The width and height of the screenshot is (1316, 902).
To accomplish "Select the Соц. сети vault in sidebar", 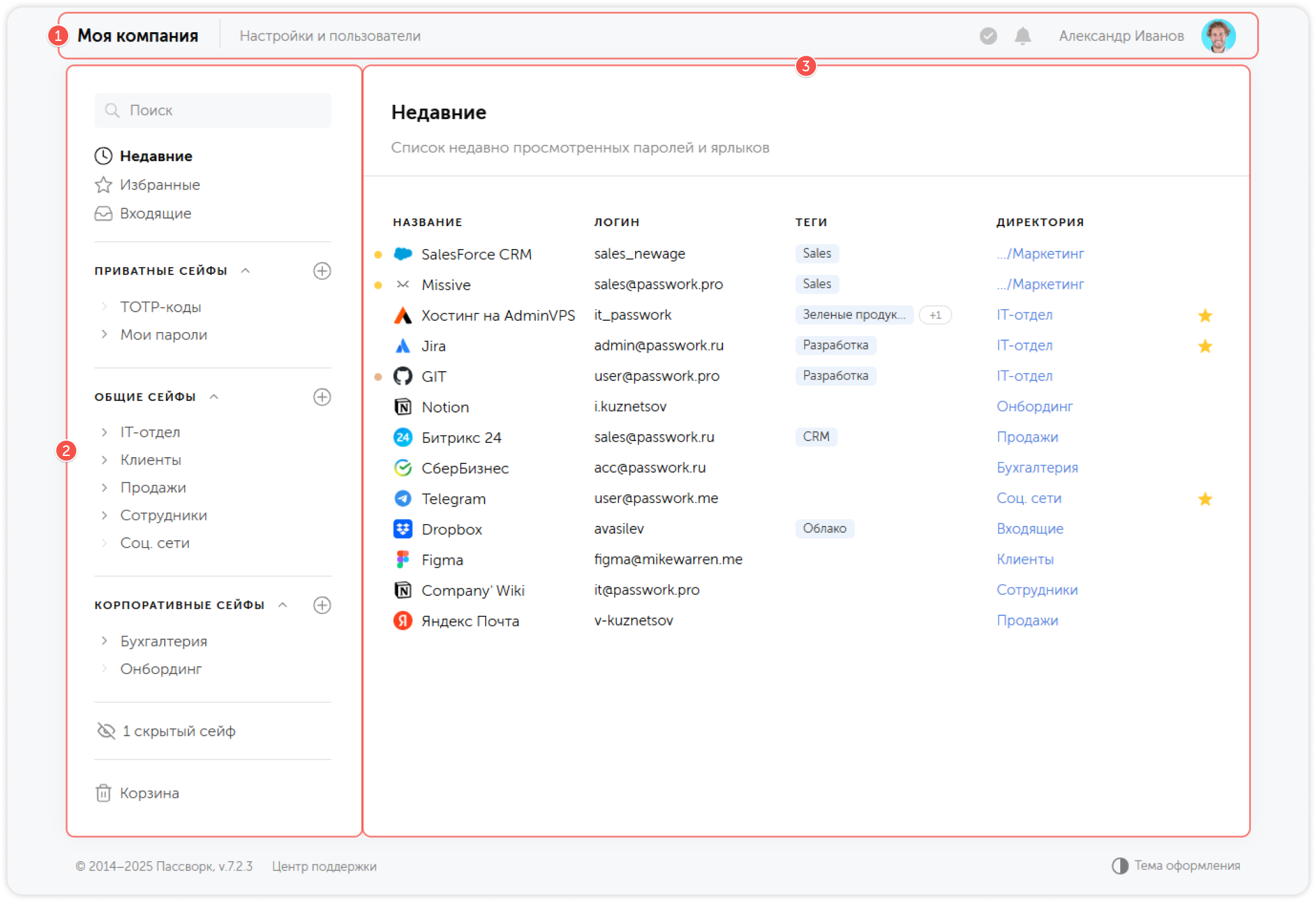I will click(x=155, y=543).
